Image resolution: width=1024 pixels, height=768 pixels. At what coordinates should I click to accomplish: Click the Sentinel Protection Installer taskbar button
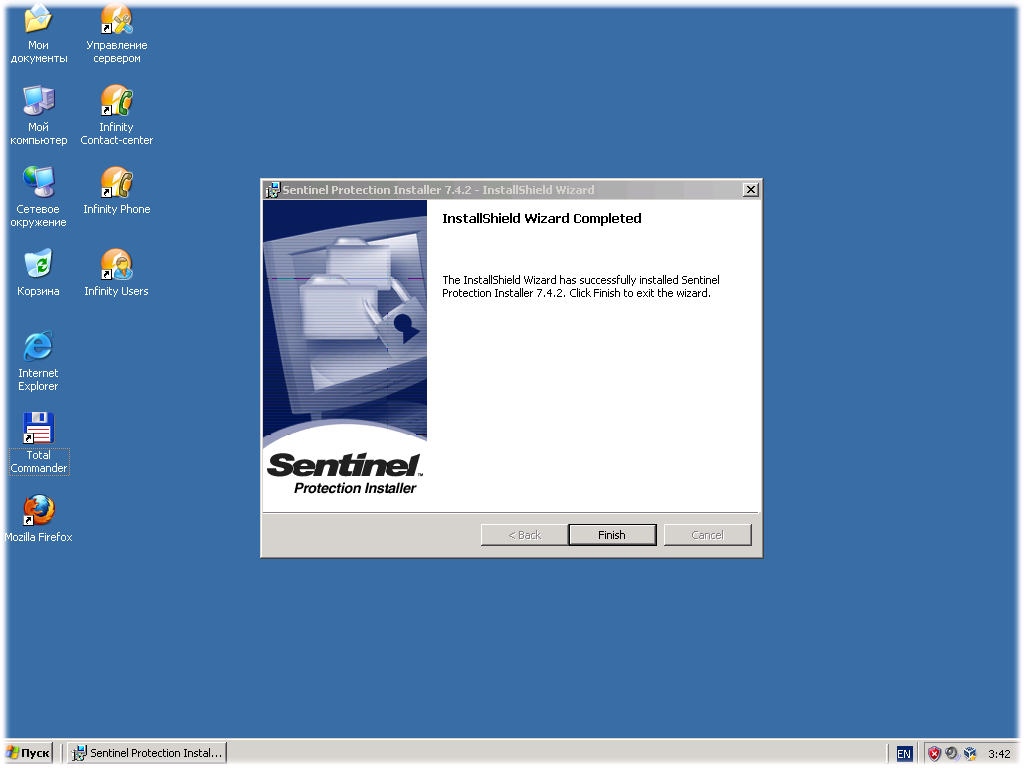point(148,753)
